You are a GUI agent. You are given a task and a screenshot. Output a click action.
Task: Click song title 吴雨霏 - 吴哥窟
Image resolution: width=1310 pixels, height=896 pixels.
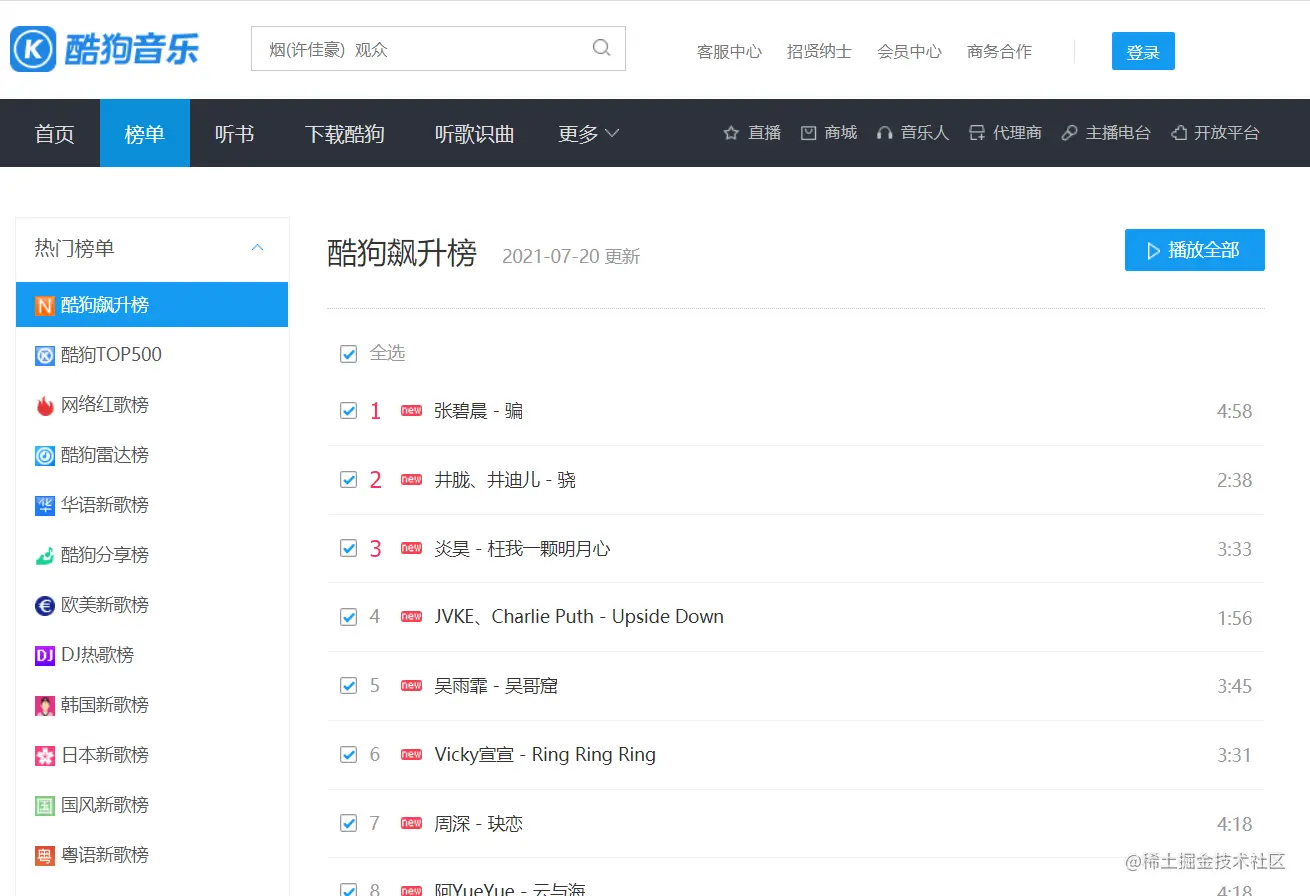[496, 686]
